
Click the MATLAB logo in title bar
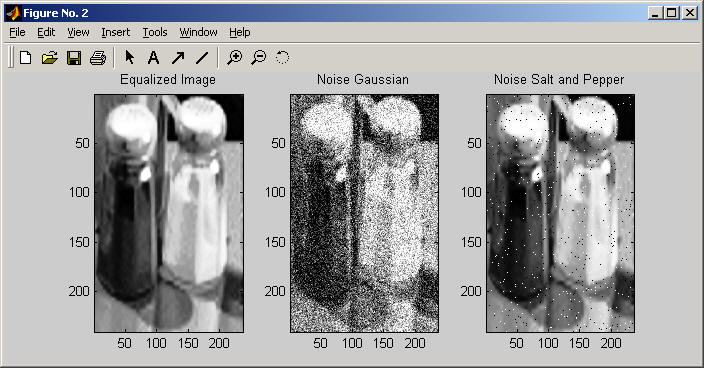[13, 13]
